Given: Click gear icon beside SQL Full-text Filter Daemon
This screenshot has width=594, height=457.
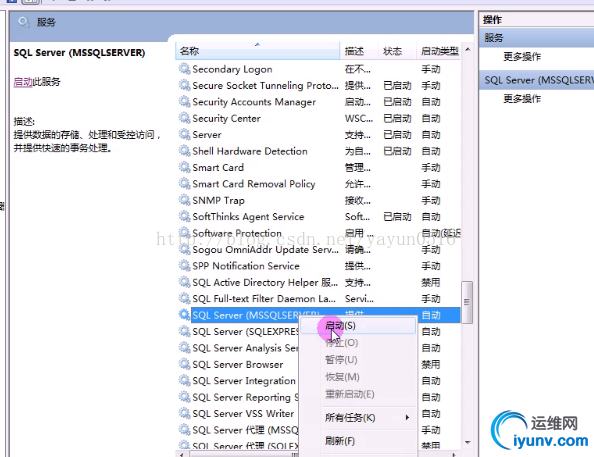Looking at the screenshot, I should tap(184, 299).
